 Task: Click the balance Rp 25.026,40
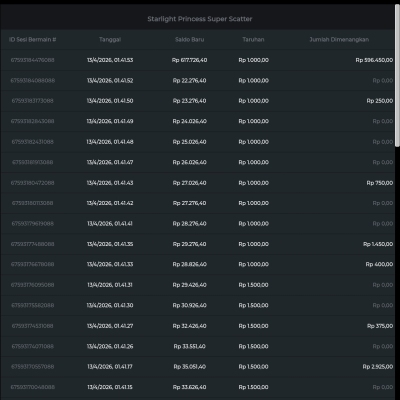coord(189,142)
